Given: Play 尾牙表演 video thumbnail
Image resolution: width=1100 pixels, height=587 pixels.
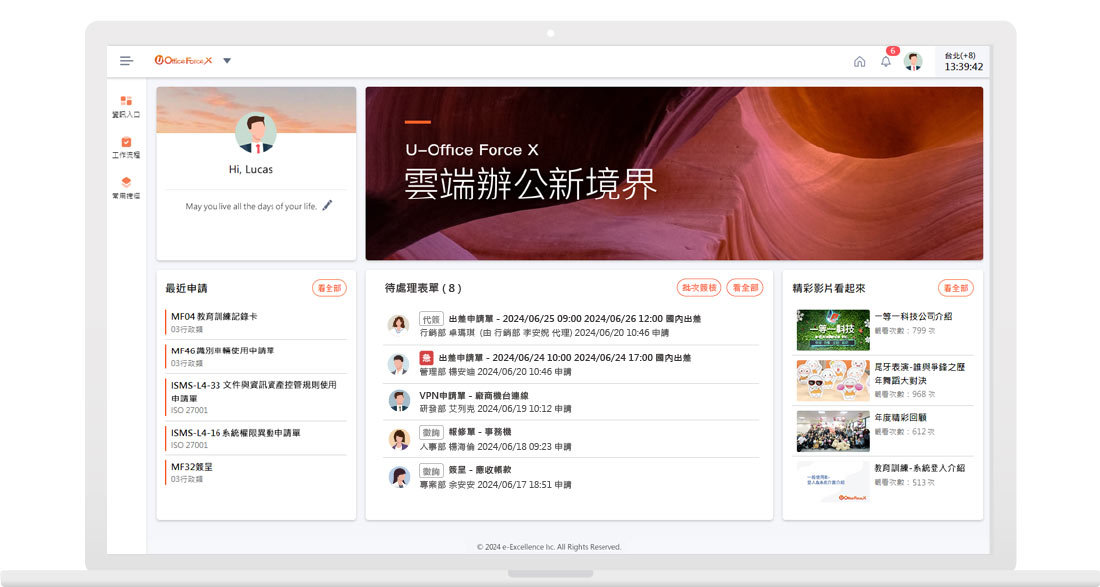Looking at the screenshot, I should (833, 380).
